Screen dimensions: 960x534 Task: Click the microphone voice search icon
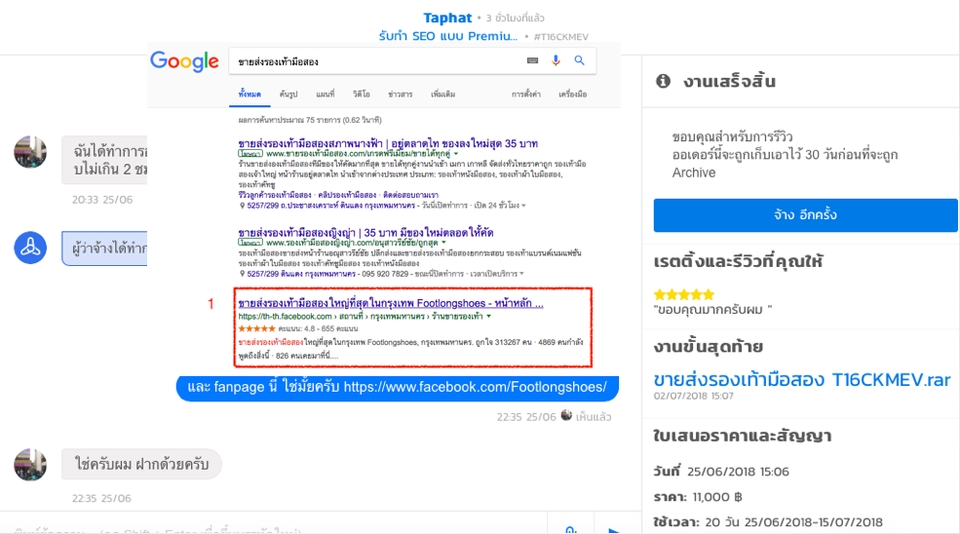(557, 61)
